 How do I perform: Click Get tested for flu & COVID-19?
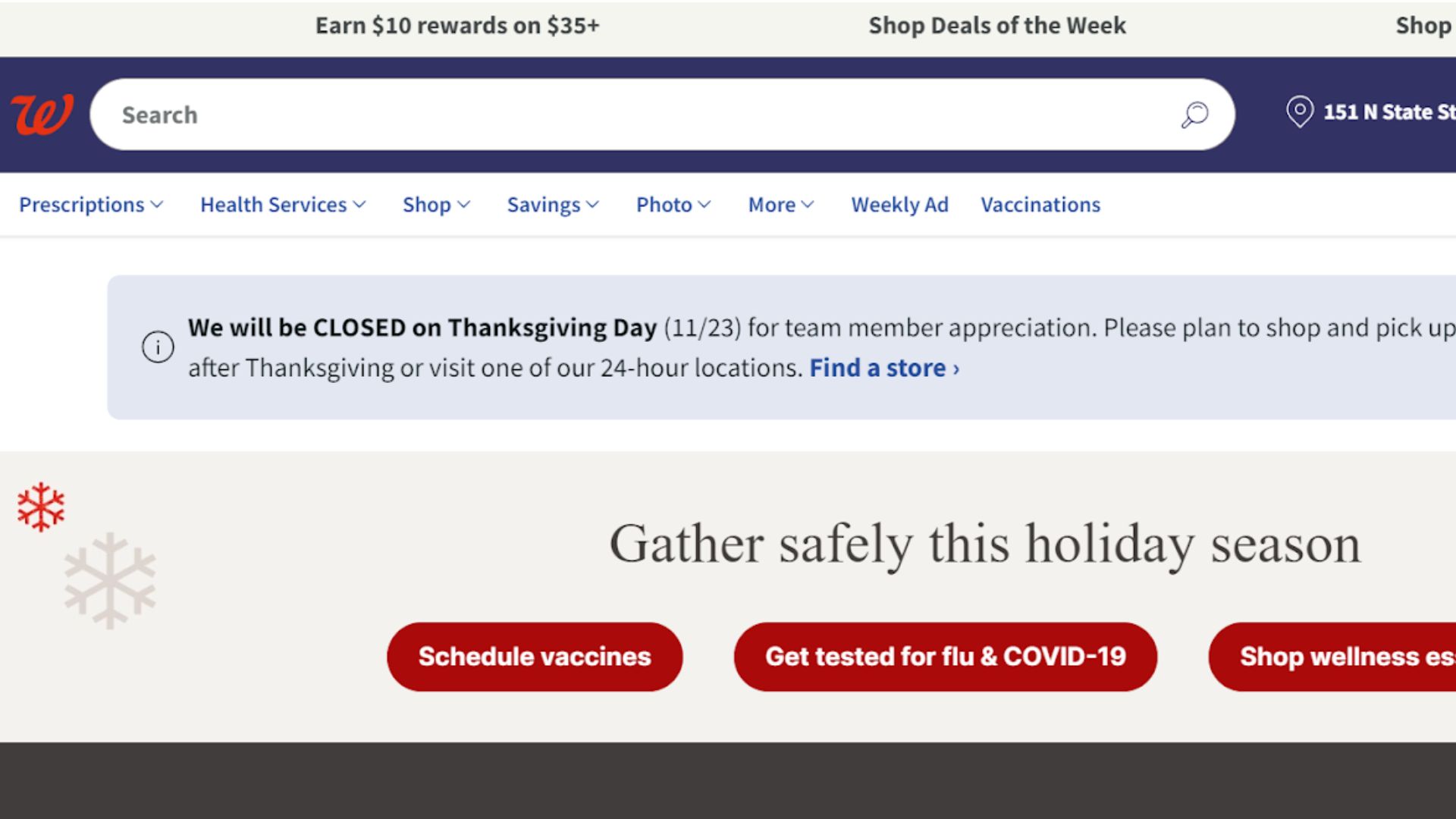pos(946,657)
